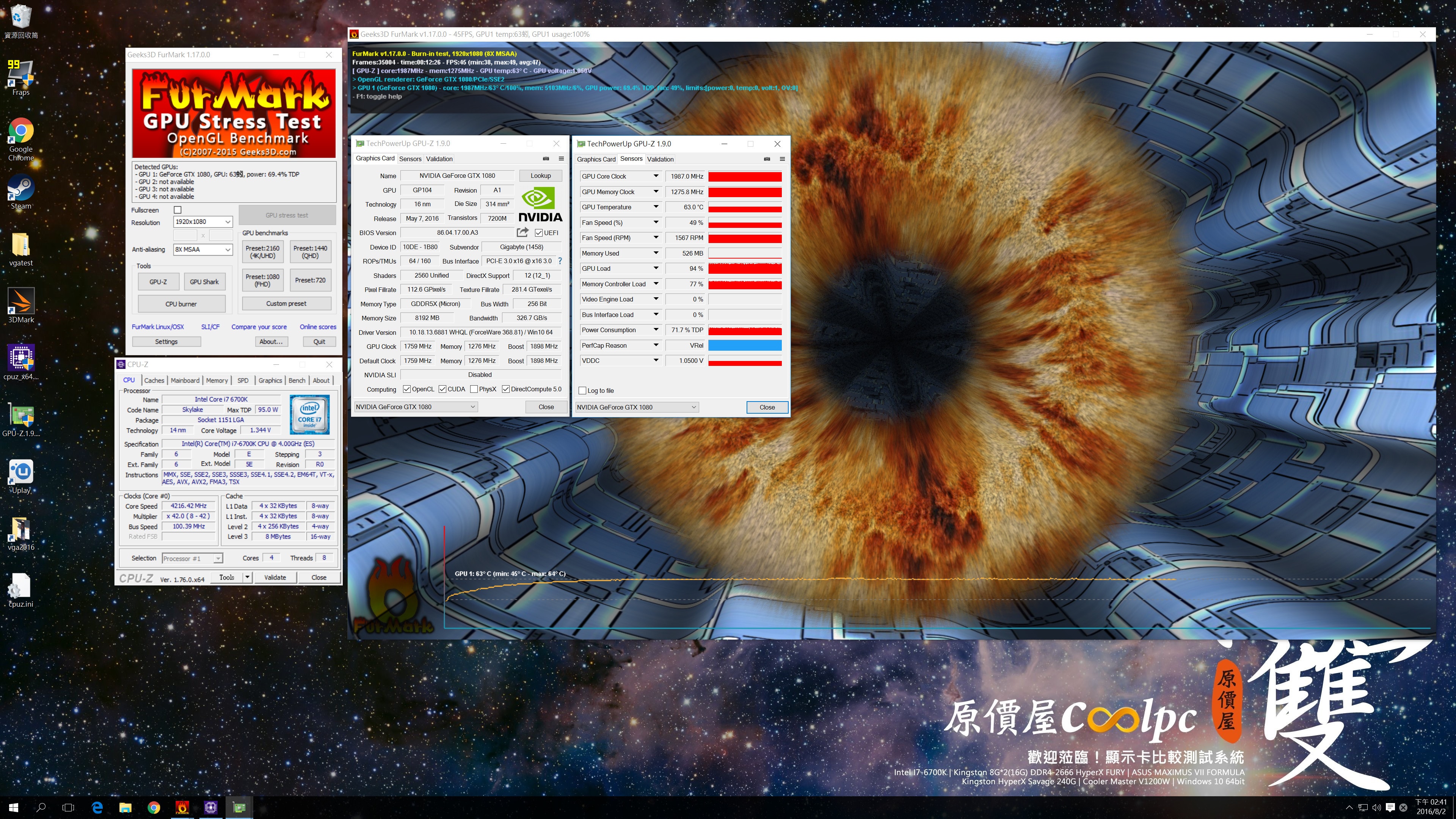
Task: Switch to CPU-Z taskbar icon
Action: pos(211,808)
